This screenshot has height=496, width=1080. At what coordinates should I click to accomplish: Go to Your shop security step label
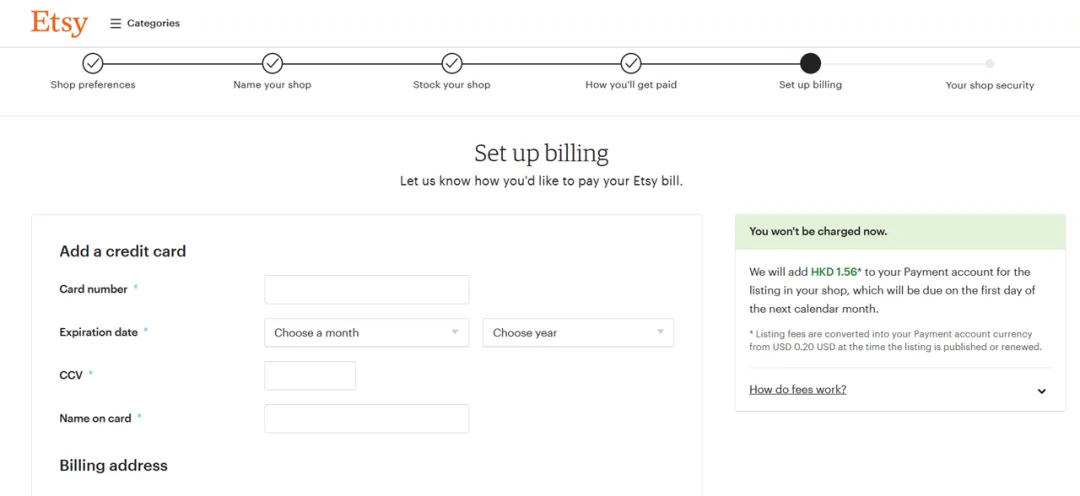pos(990,86)
